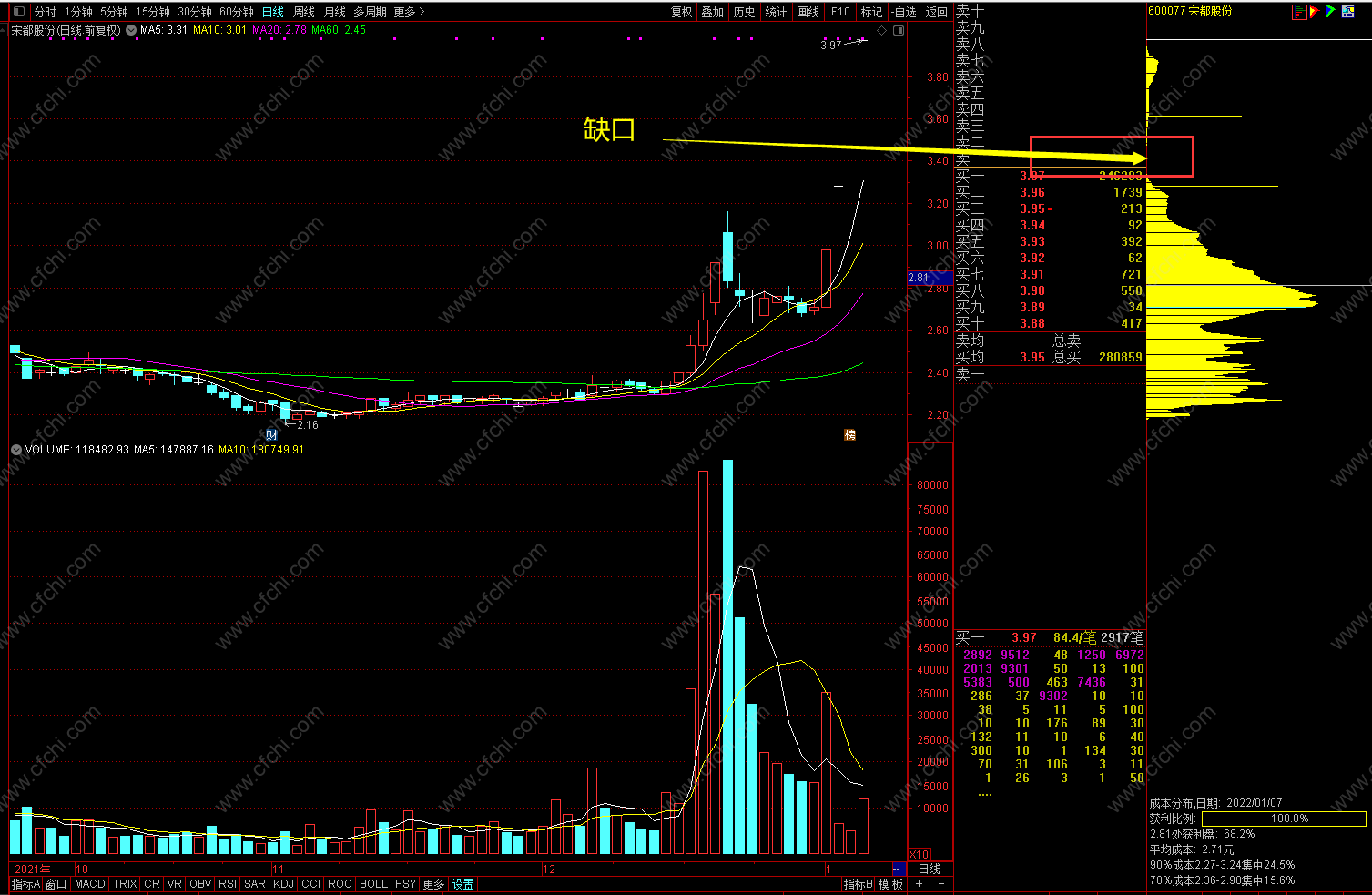Show the SAR indicator
The height and width of the screenshot is (895, 1372).
(x=255, y=884)
